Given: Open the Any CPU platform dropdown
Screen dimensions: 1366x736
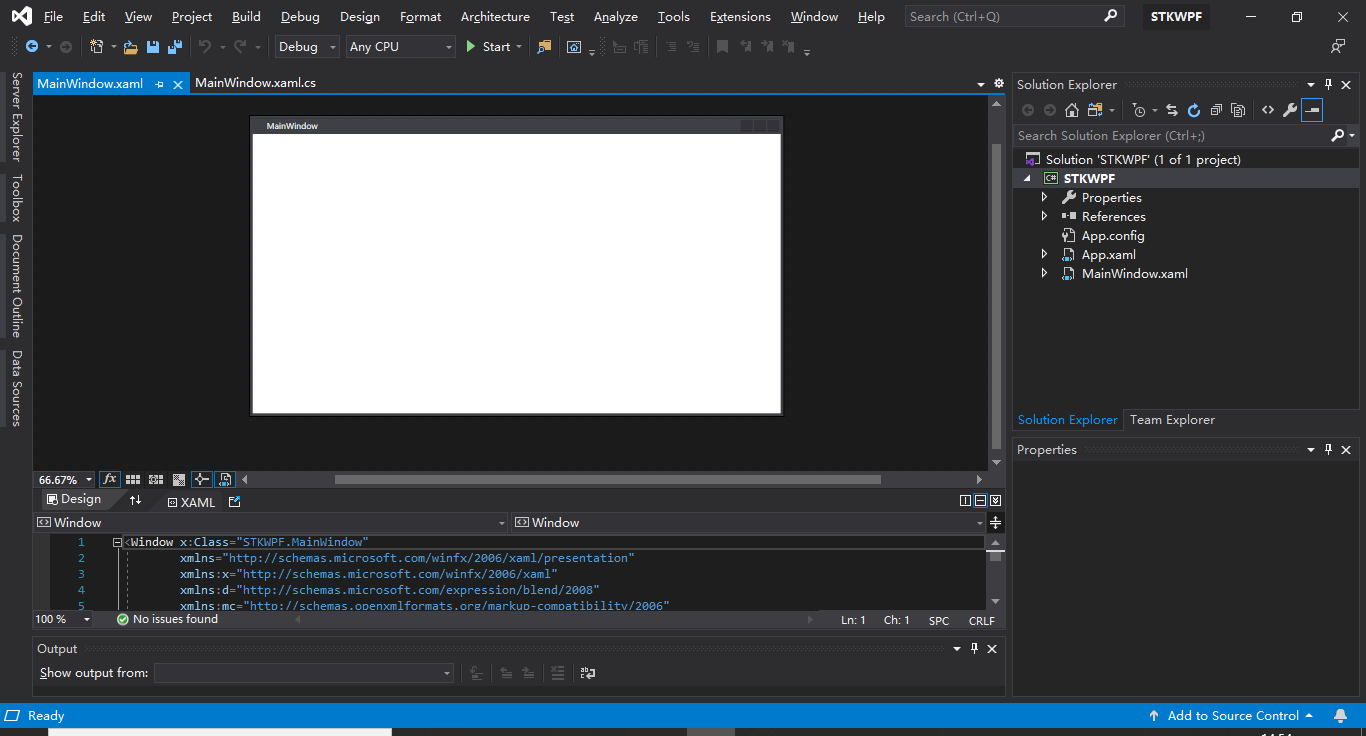Looking at the screenshot, I should click(400, 46).
